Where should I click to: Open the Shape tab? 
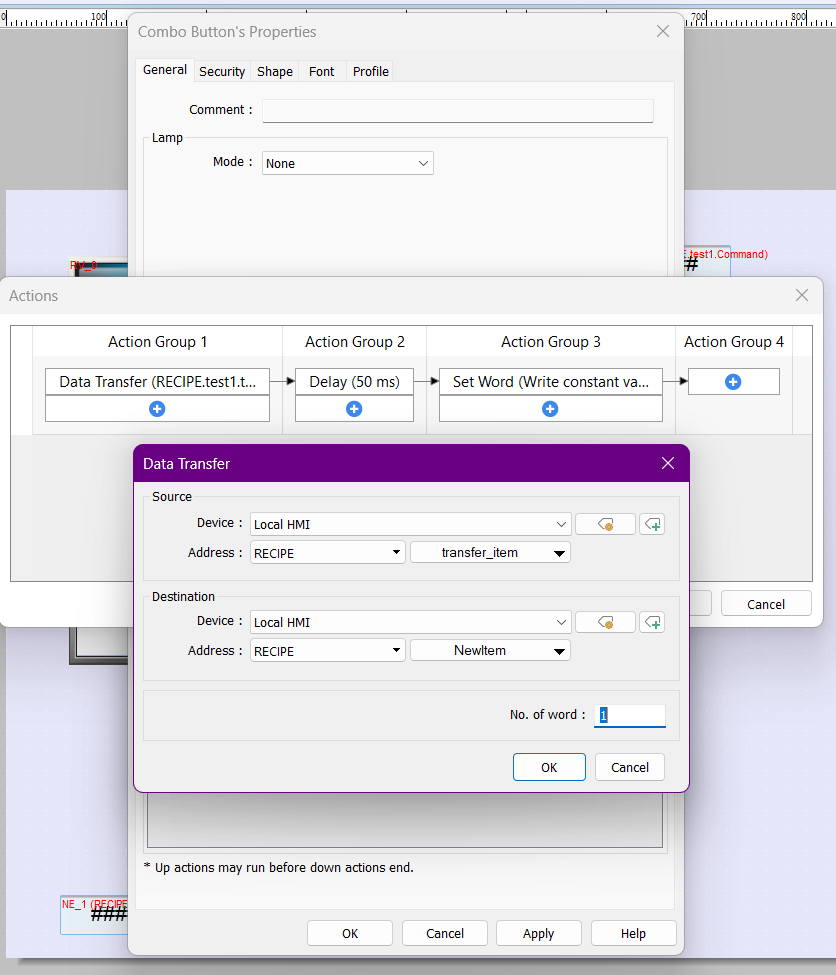[x=274, y=71]
